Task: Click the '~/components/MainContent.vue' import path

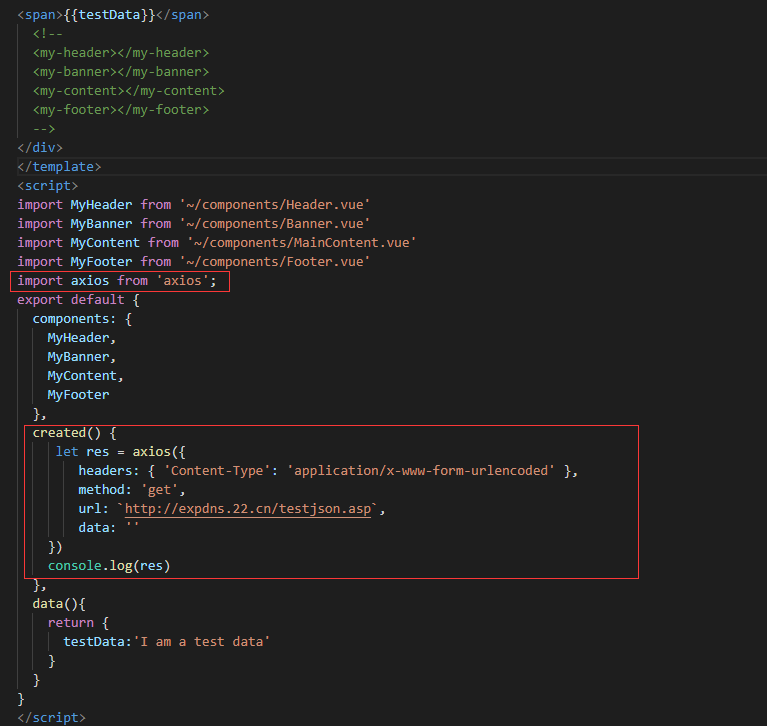Action: coord(297,243)
